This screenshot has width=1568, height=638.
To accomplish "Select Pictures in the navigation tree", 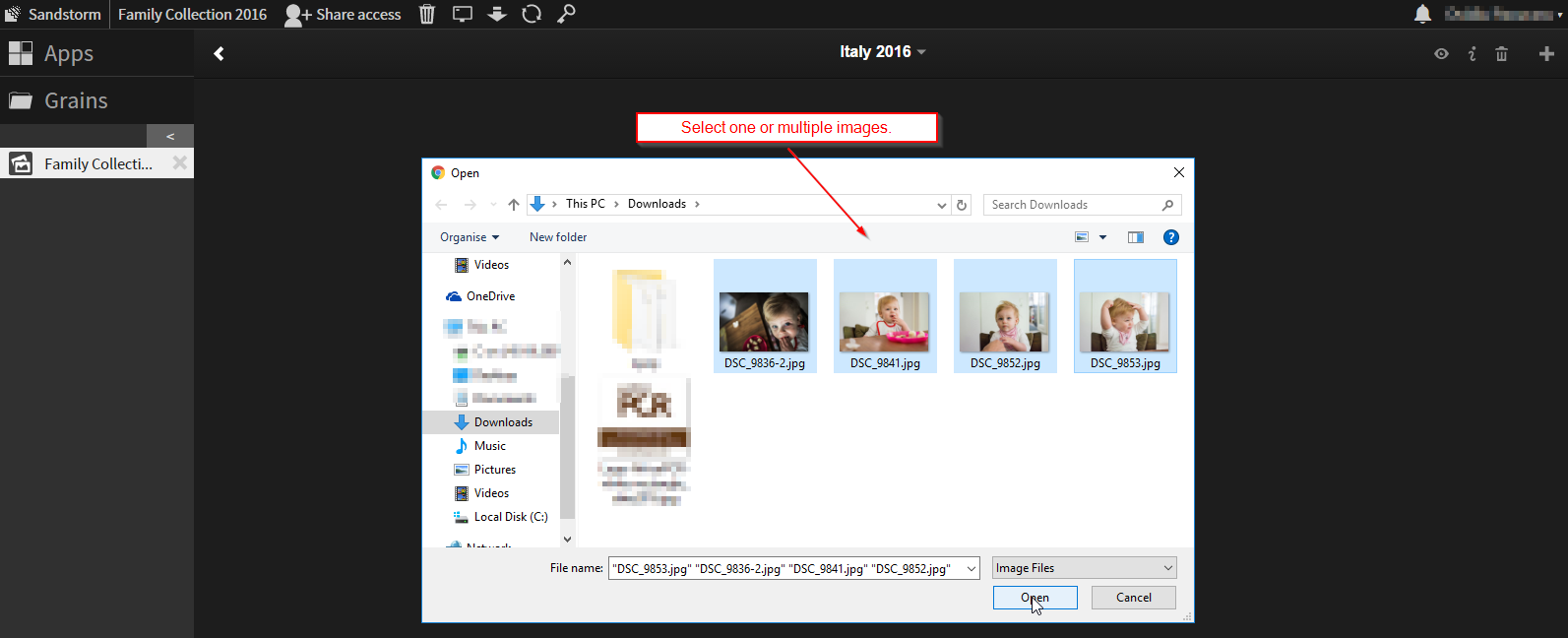I will [494, 470].
